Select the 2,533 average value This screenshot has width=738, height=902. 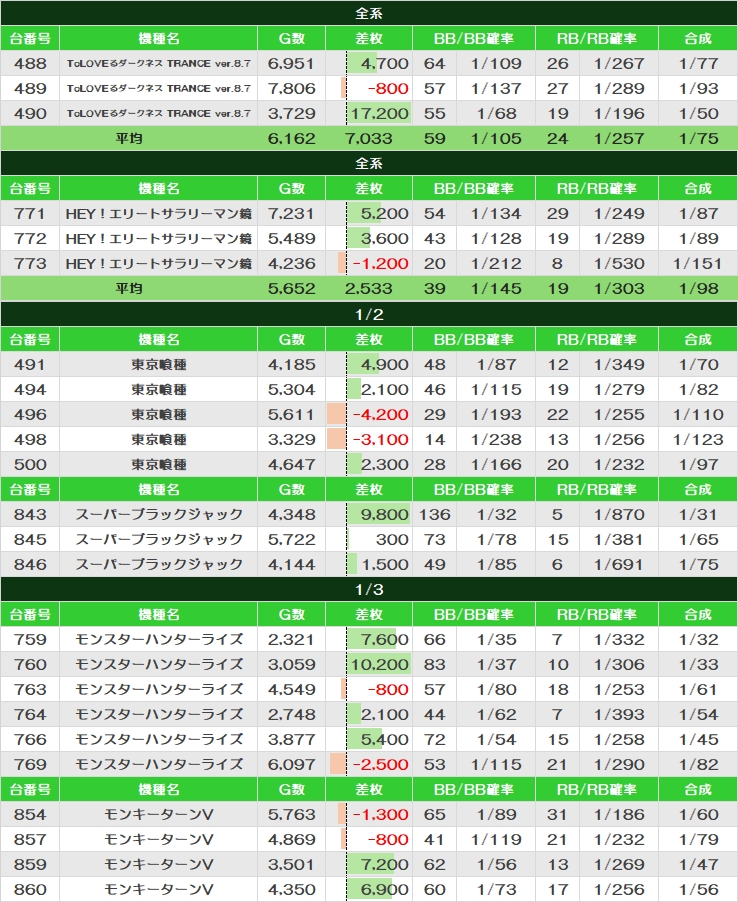tap(369, 289)
